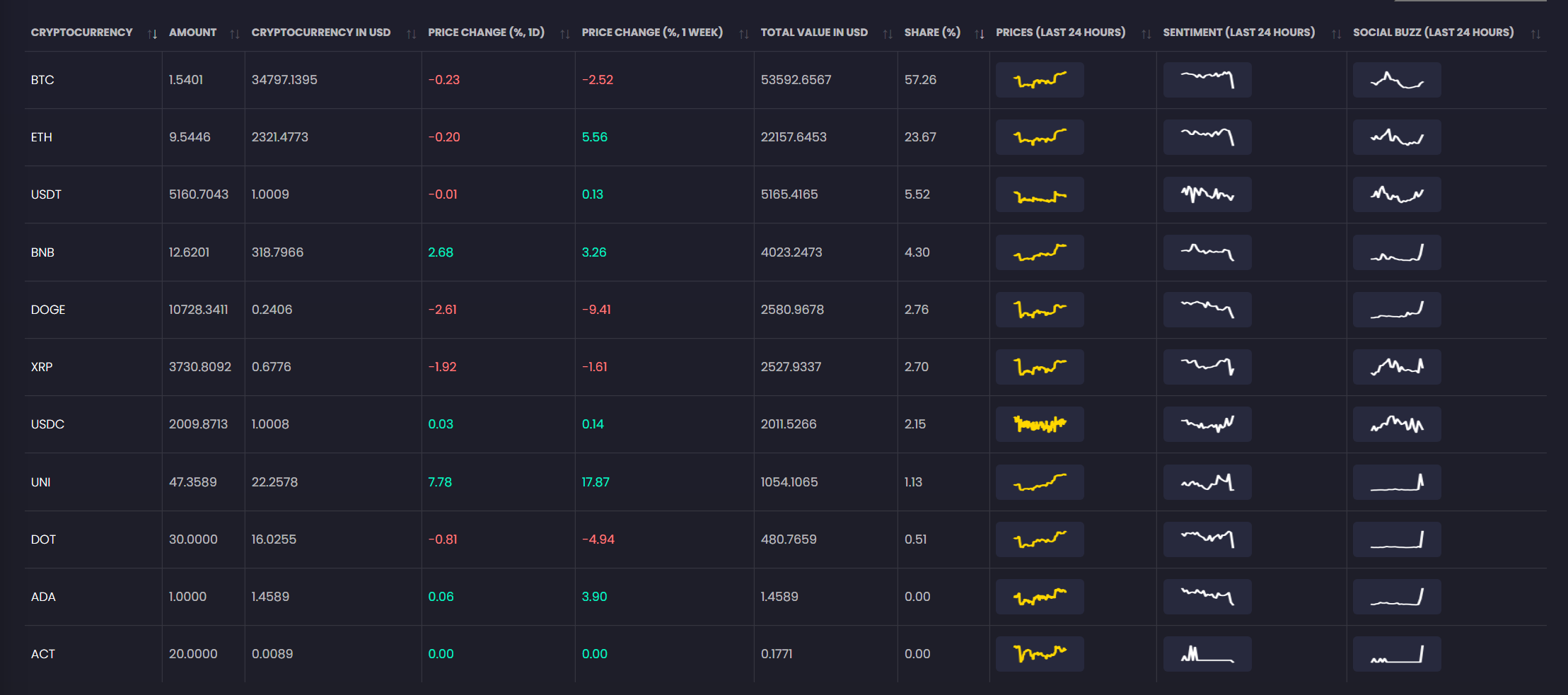Select the DOGE row name

point(48,310)
